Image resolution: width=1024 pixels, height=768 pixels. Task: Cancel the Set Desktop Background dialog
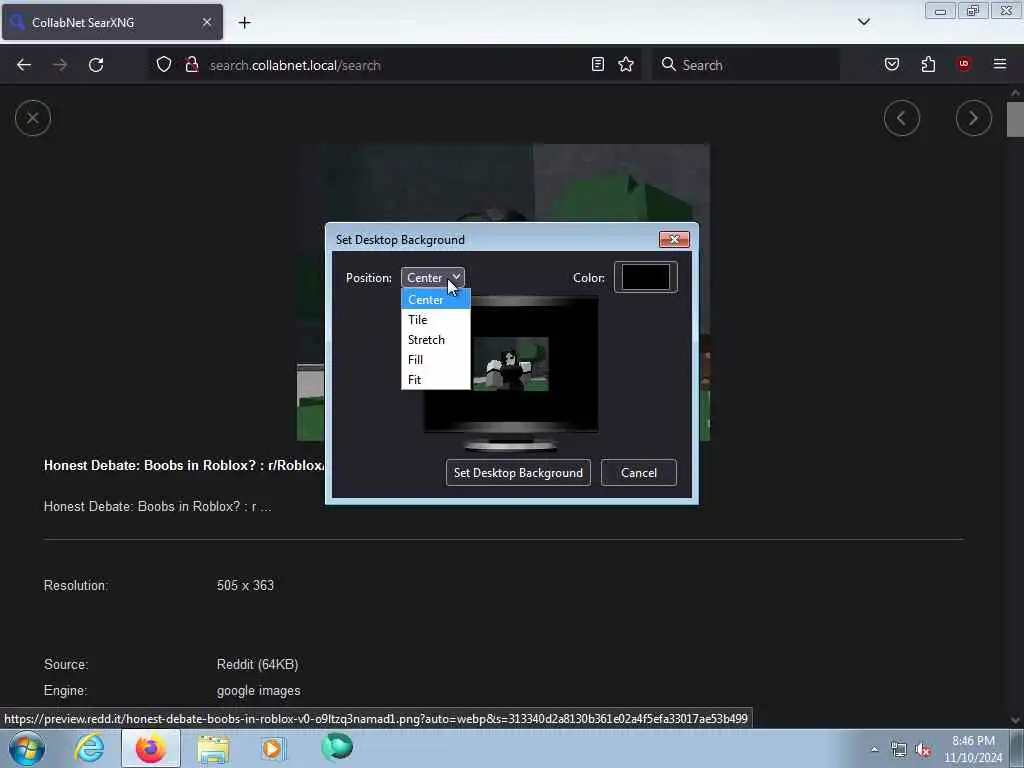pos(639,473)
